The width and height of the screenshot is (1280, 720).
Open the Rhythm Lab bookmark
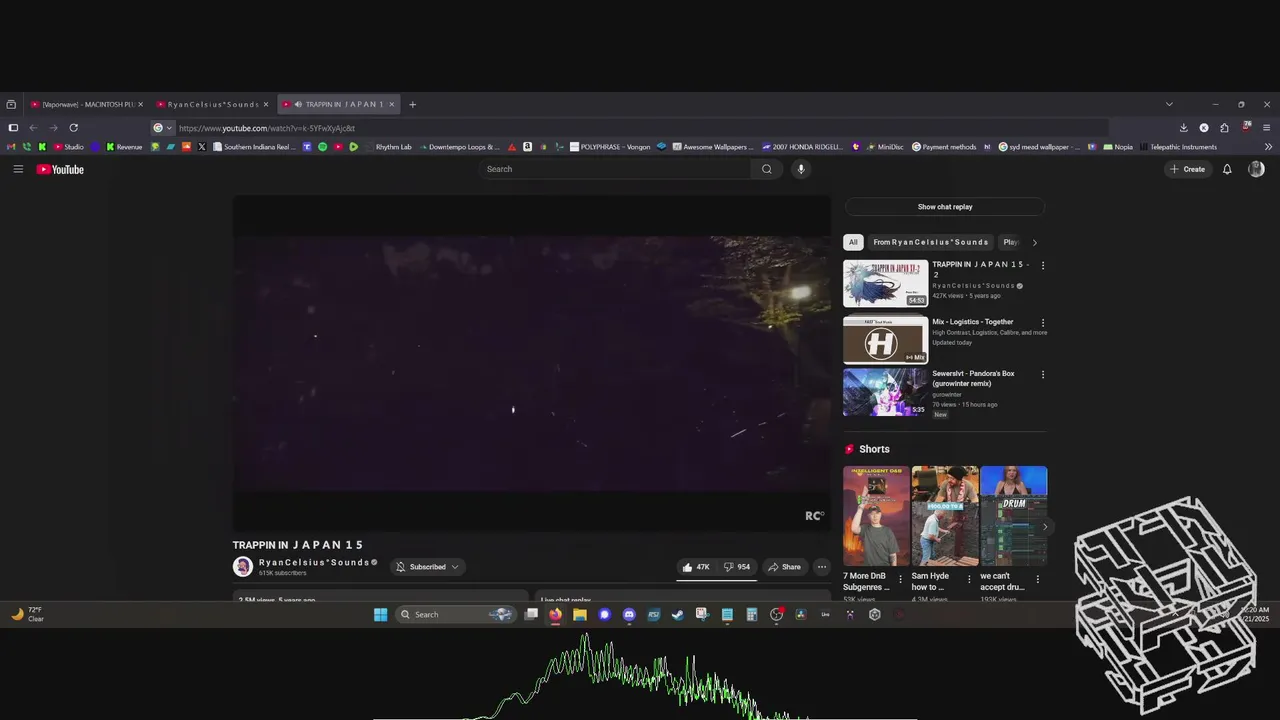pyautogui.click(x=387, y=147)
